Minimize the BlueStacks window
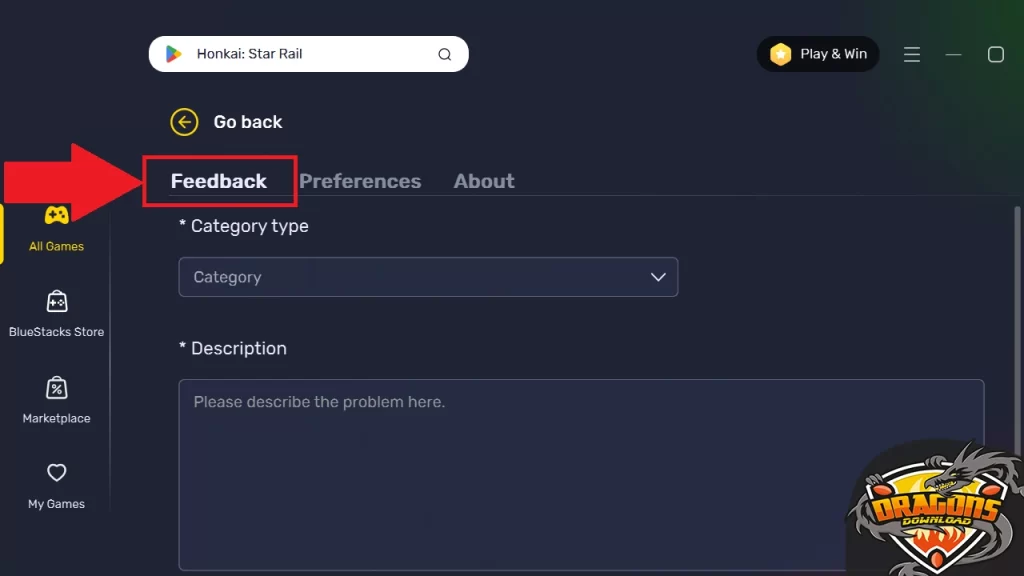This screenshot has width=1024, height=576. tap(953, 54)
